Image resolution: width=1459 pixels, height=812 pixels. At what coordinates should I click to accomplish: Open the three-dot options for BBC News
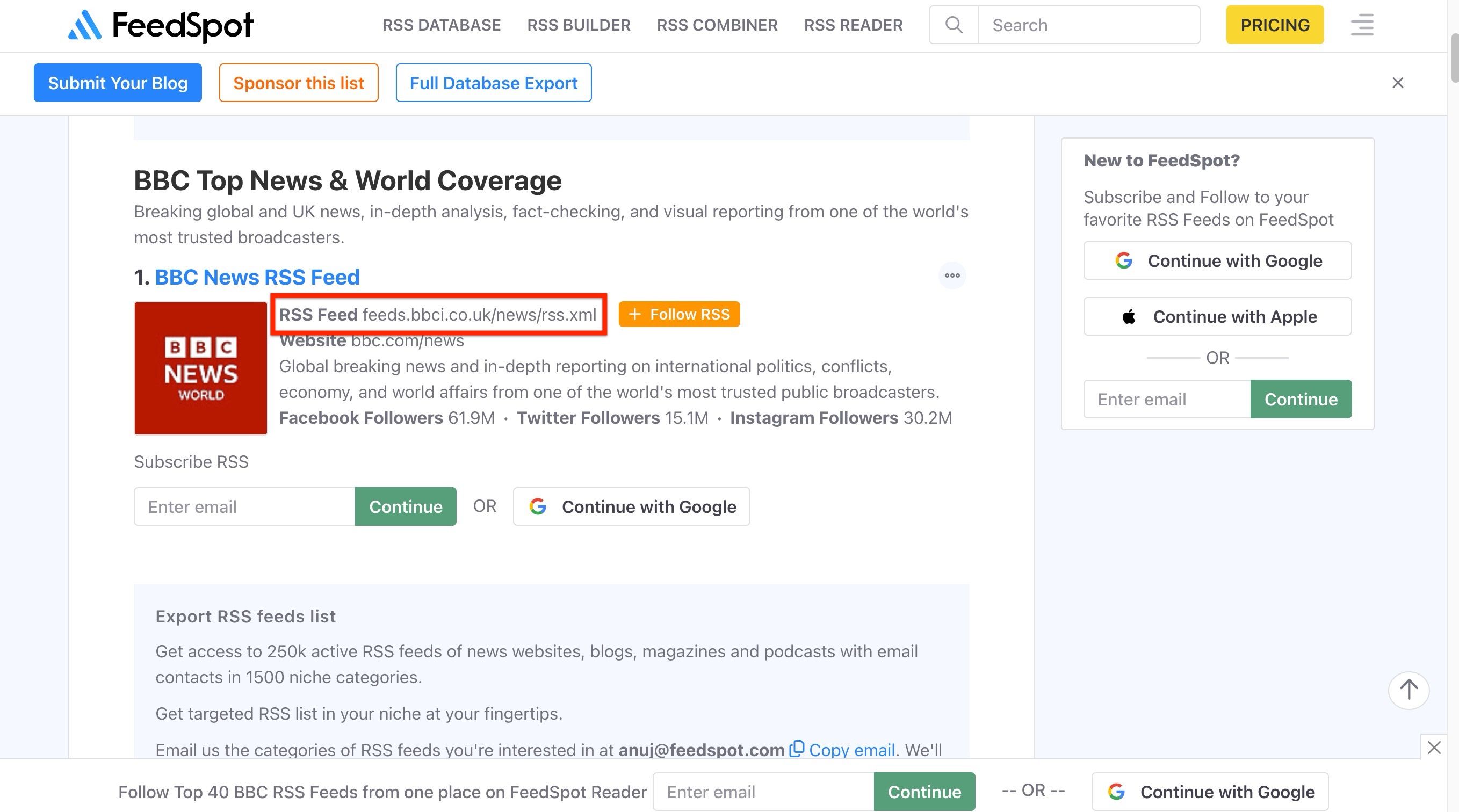(x=952, y=275)
